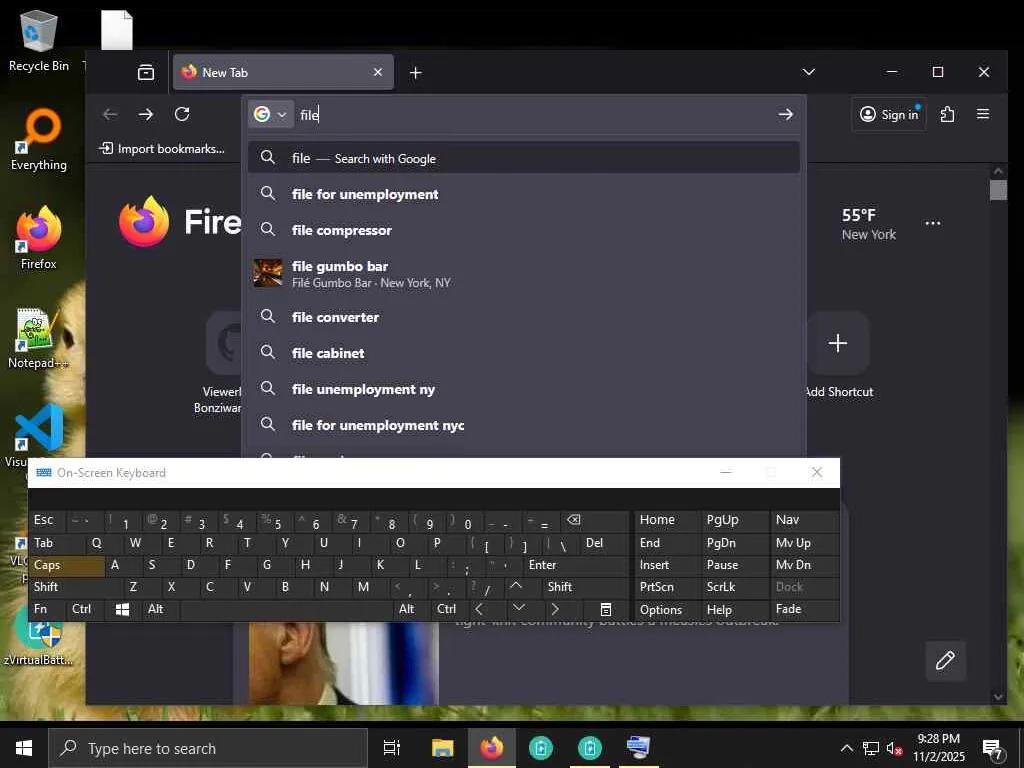Viewport: 1024px width, 768px height.
Task: Open Visual Studio Code desktop shortcut
Action: (x=39, y=428)
